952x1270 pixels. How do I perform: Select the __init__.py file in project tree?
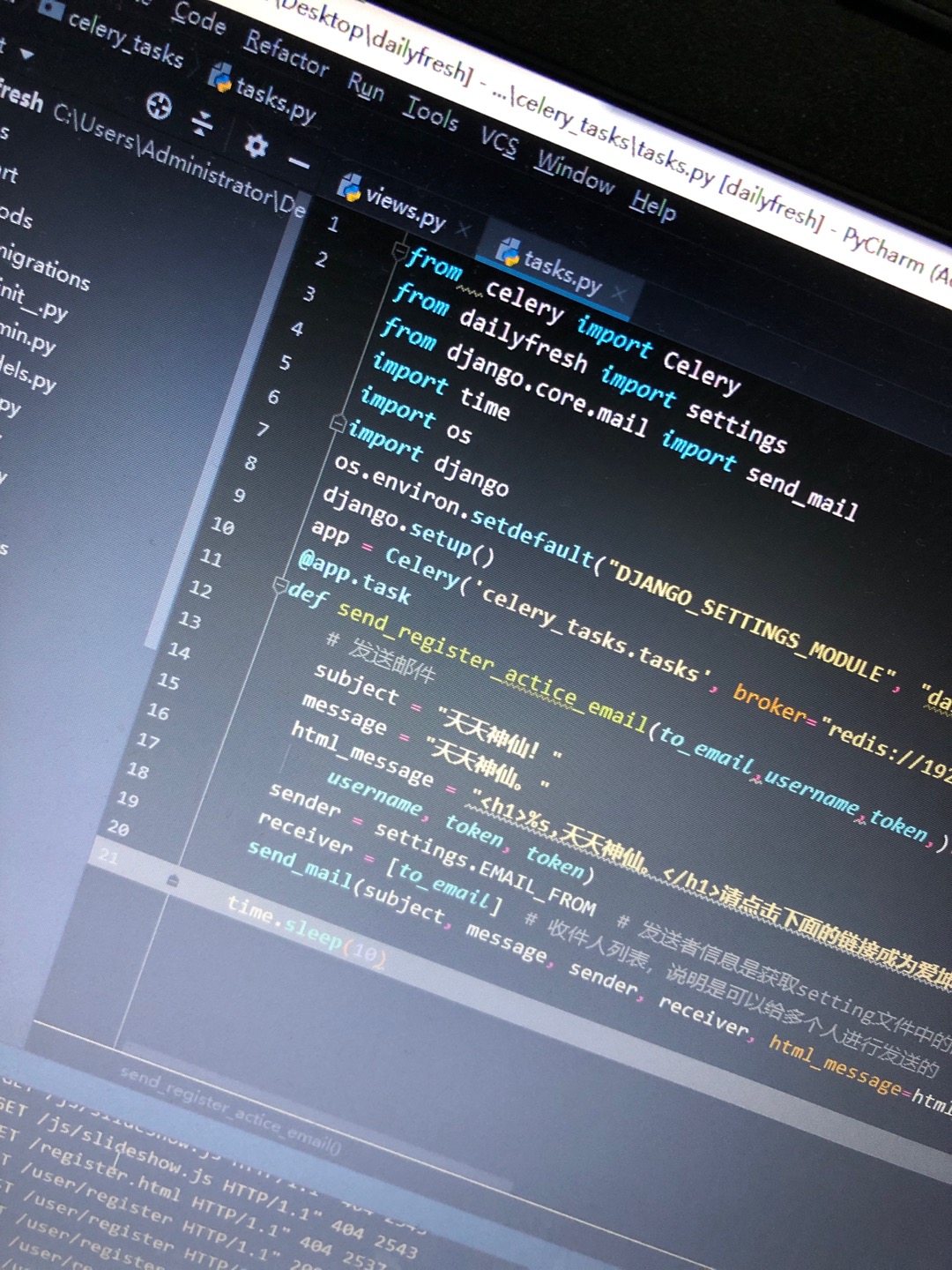pyautogui.click(x=33, y=300)
